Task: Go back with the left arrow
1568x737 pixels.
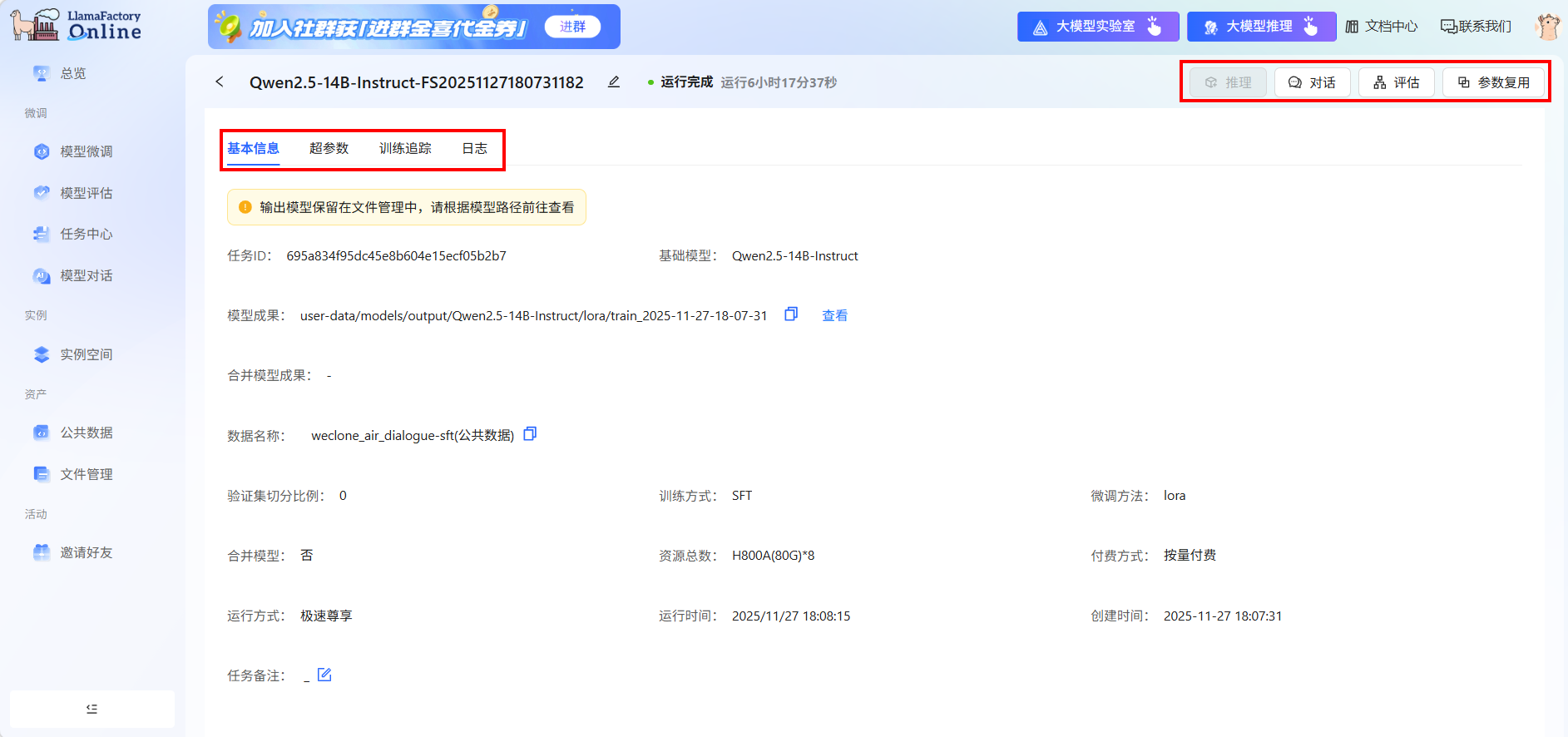Action: 220,82
